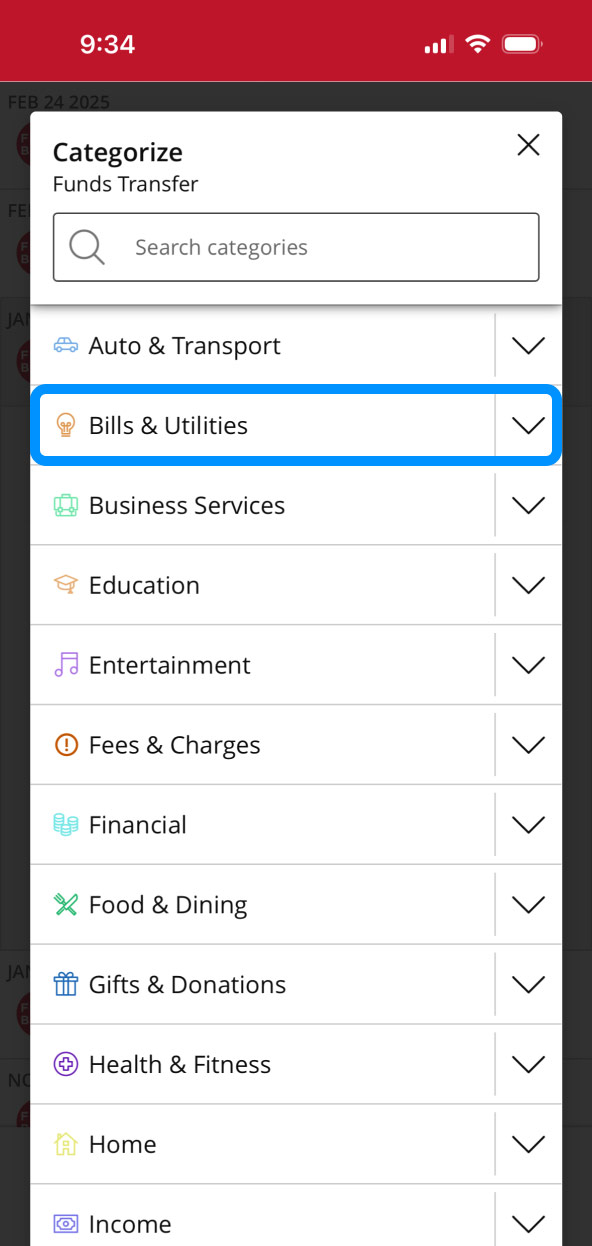This screenshot has height=1246, width=592.
Task: Expand the Auto & Transport subcategories
Action: [528, 345]
